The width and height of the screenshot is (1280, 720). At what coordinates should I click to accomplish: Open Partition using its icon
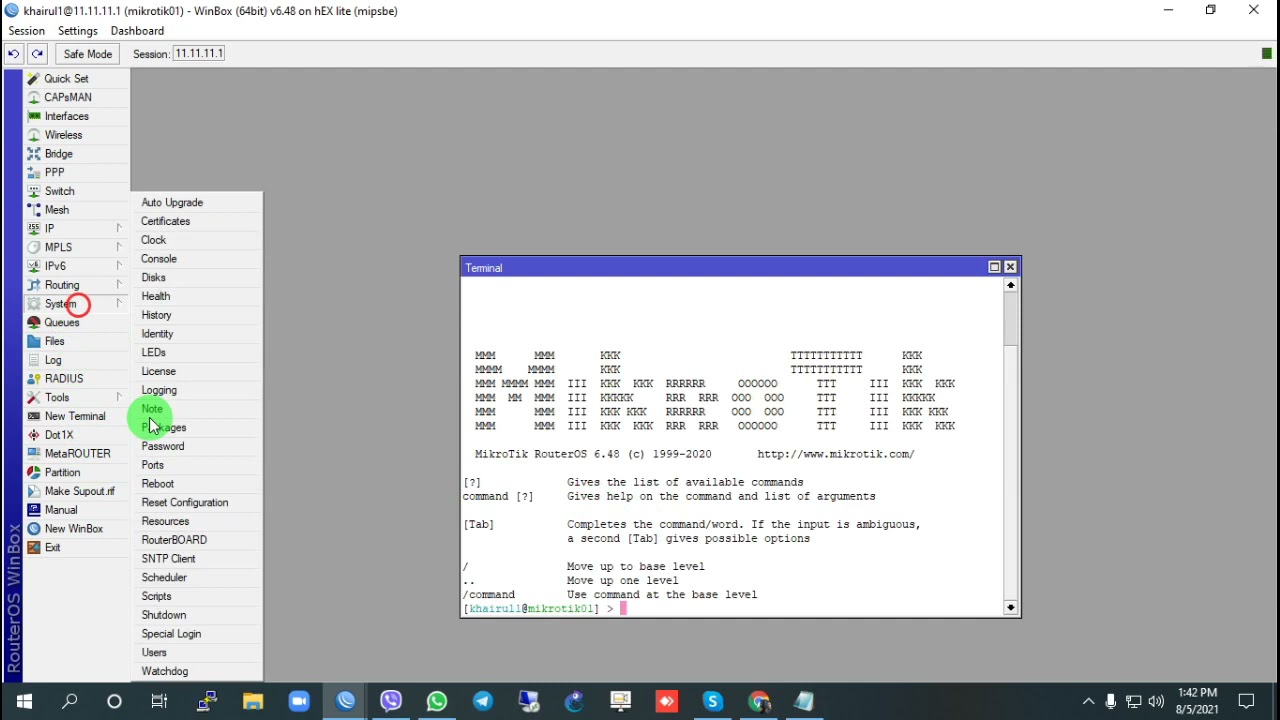click(34, 472)
